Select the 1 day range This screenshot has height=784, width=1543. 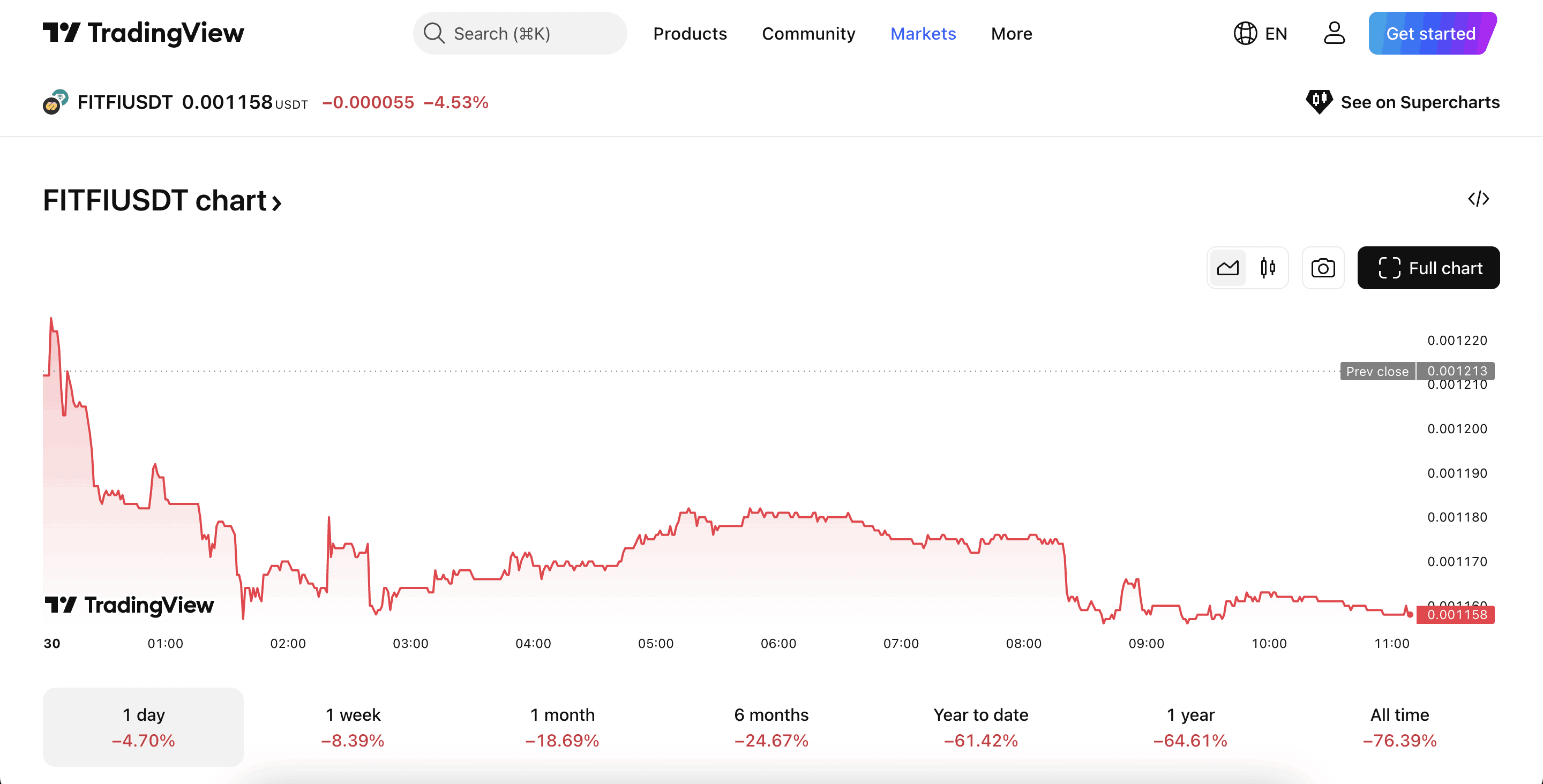pyautogui.click(x=143, y=727)
